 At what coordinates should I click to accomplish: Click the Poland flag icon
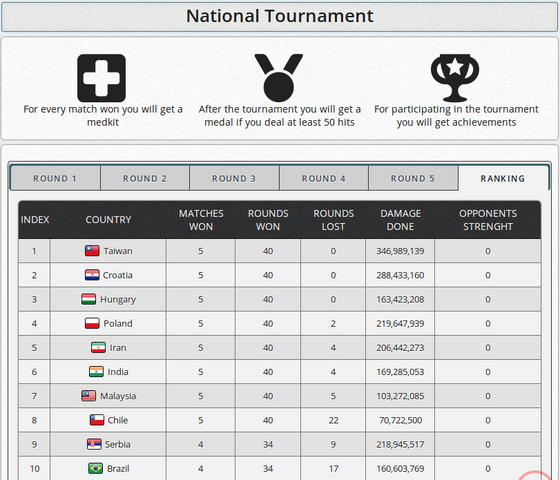92,323
